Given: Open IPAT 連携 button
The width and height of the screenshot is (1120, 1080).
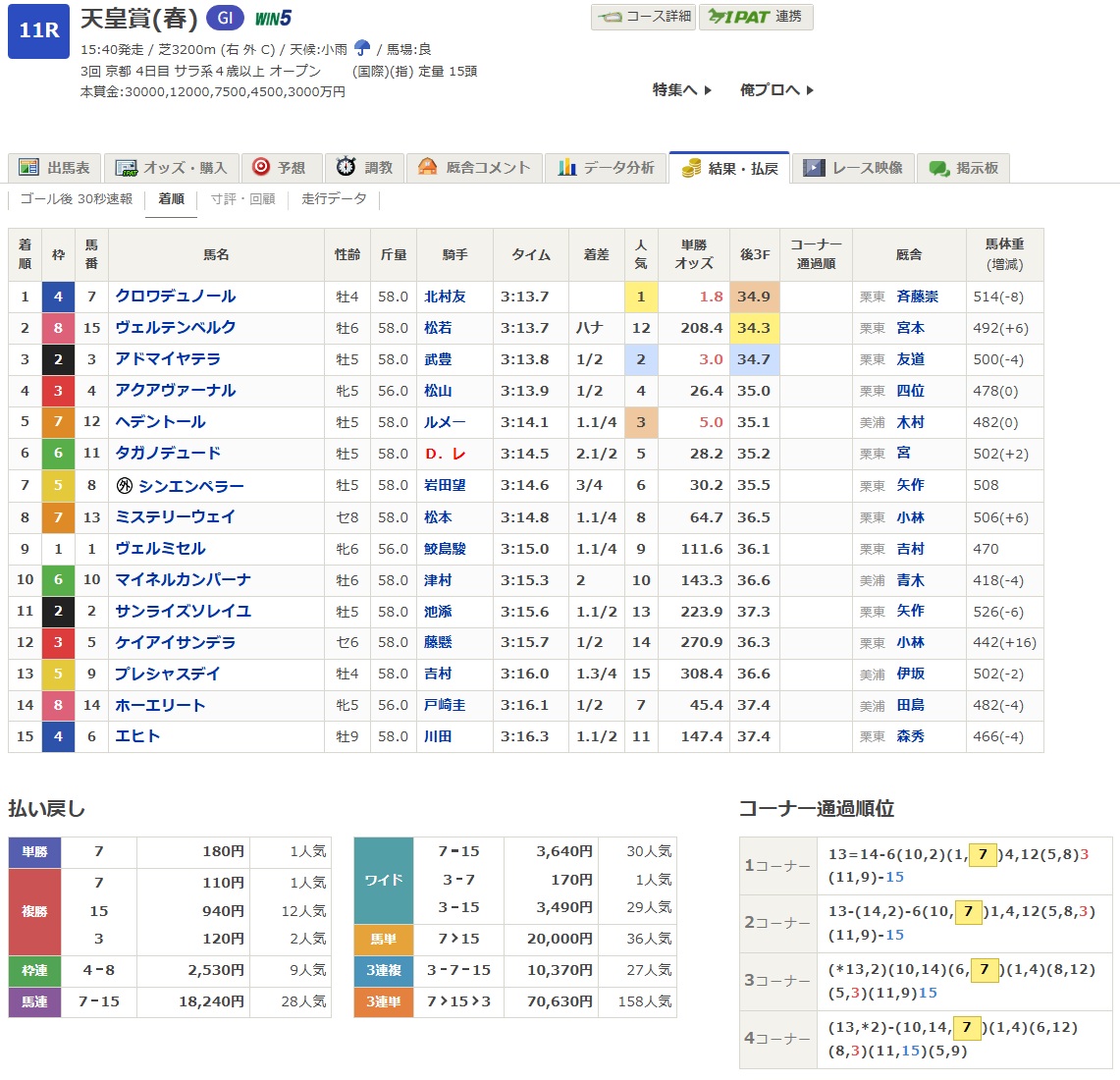Looking at the screenshot, I should (x=756, y=17).
